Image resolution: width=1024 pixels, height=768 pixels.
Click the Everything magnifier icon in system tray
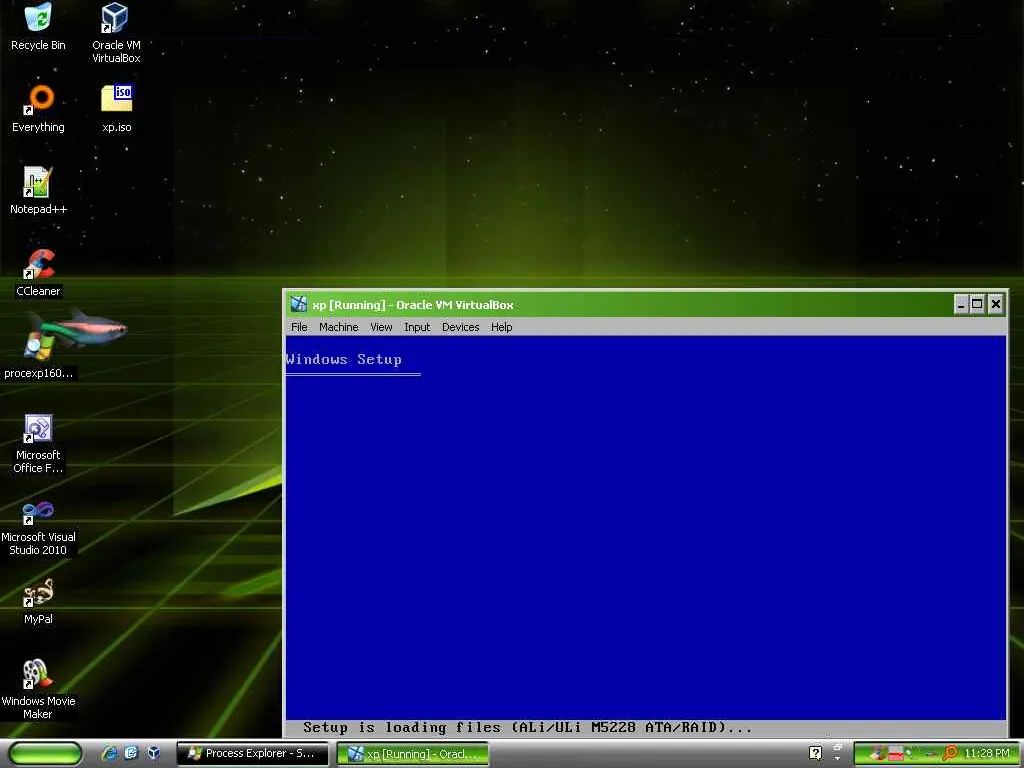tap(950, 754)
